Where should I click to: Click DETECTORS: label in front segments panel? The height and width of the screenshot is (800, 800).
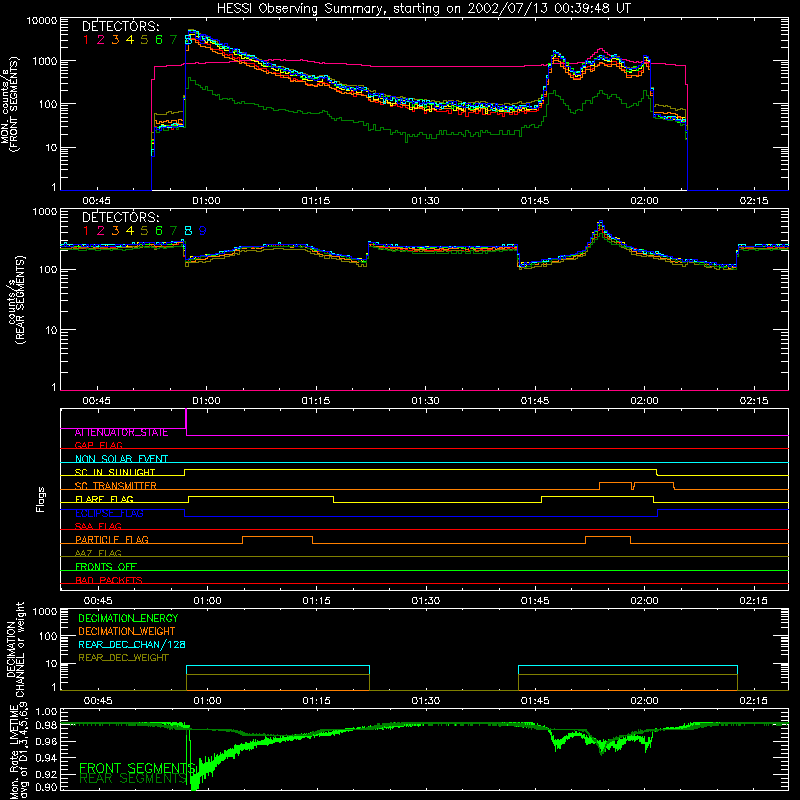[x=120, y=26]
